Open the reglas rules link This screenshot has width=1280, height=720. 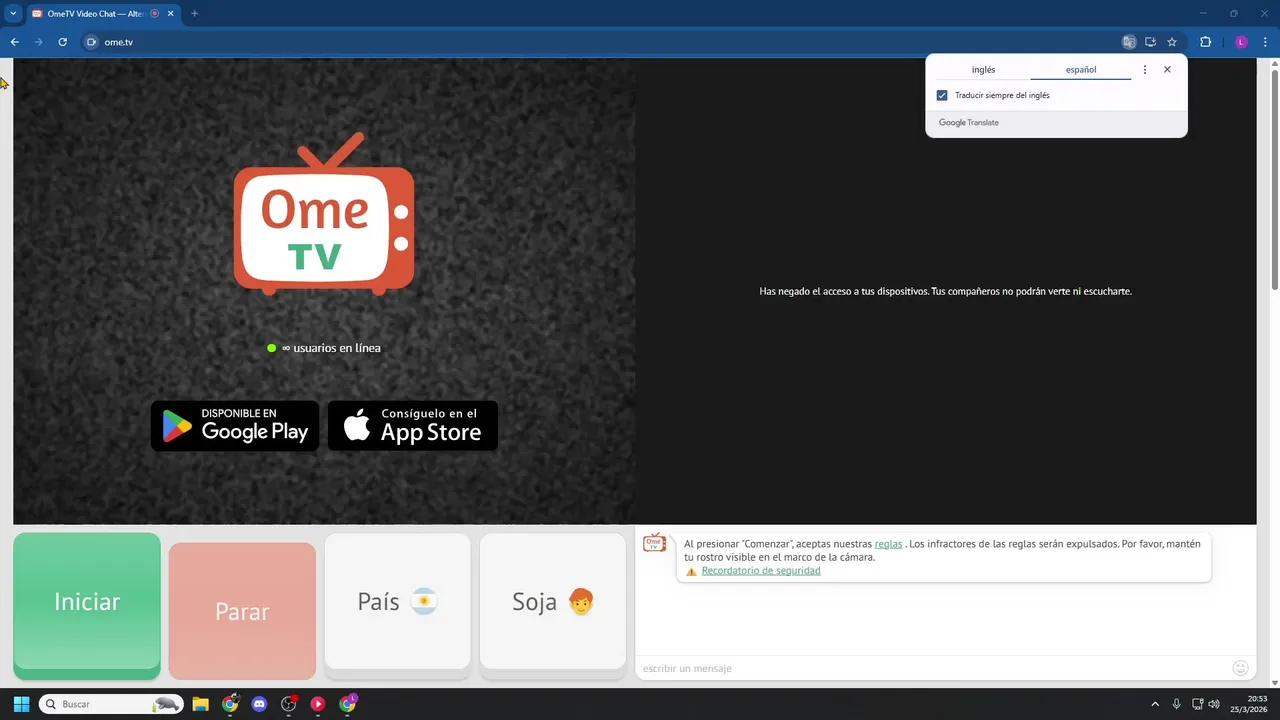[x=888, y=544]
